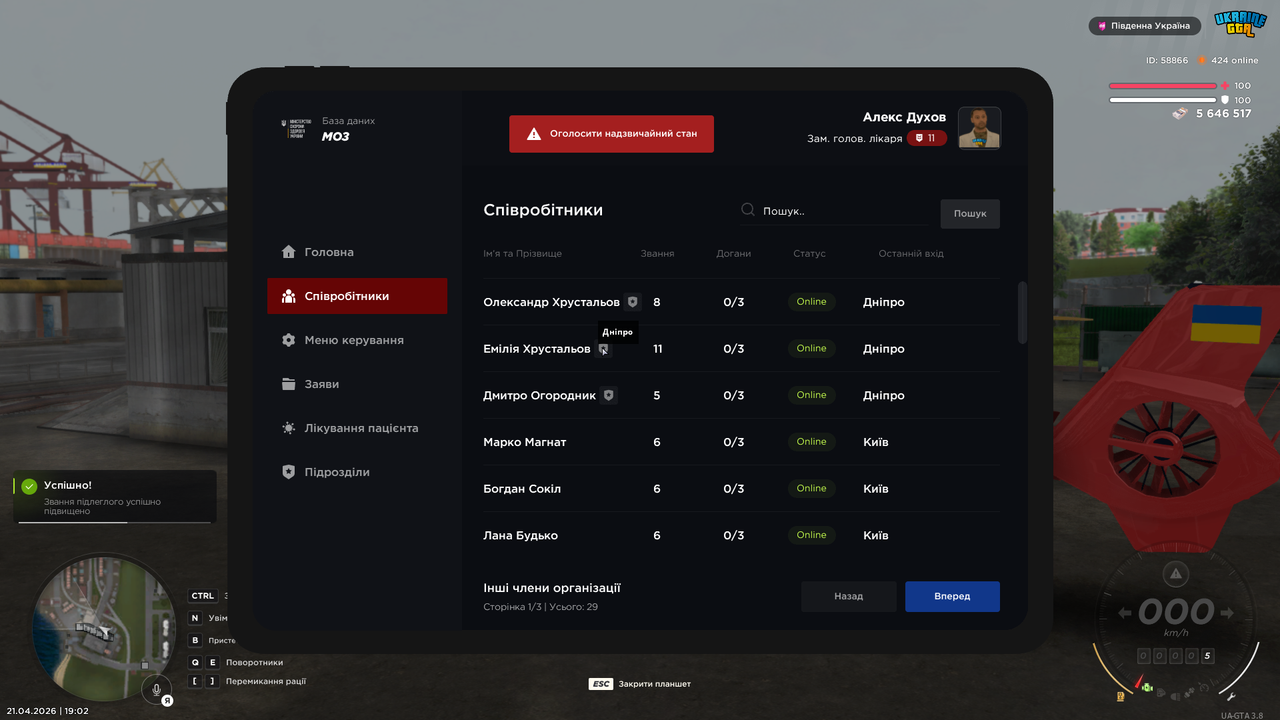
Task: Click the red rank badge showing 11
Action: (x=927, y=138)
